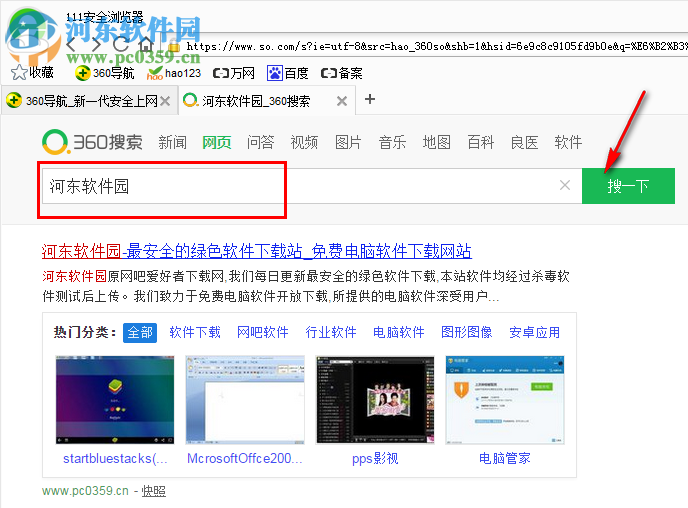Select 网页 search category
This screenshot has height=508, width=688.
coord(217,143)
